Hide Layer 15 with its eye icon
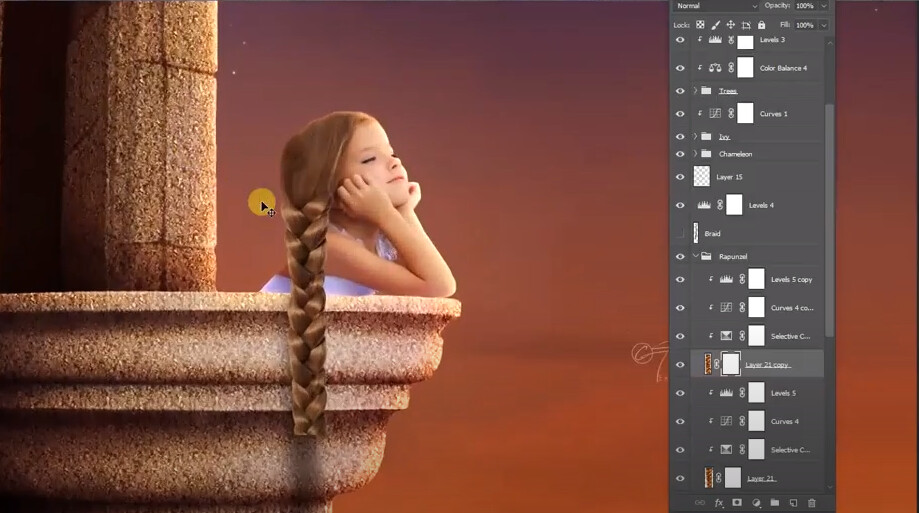The width and height of the screenshot is (919, 513). click(x=680, y=177)
